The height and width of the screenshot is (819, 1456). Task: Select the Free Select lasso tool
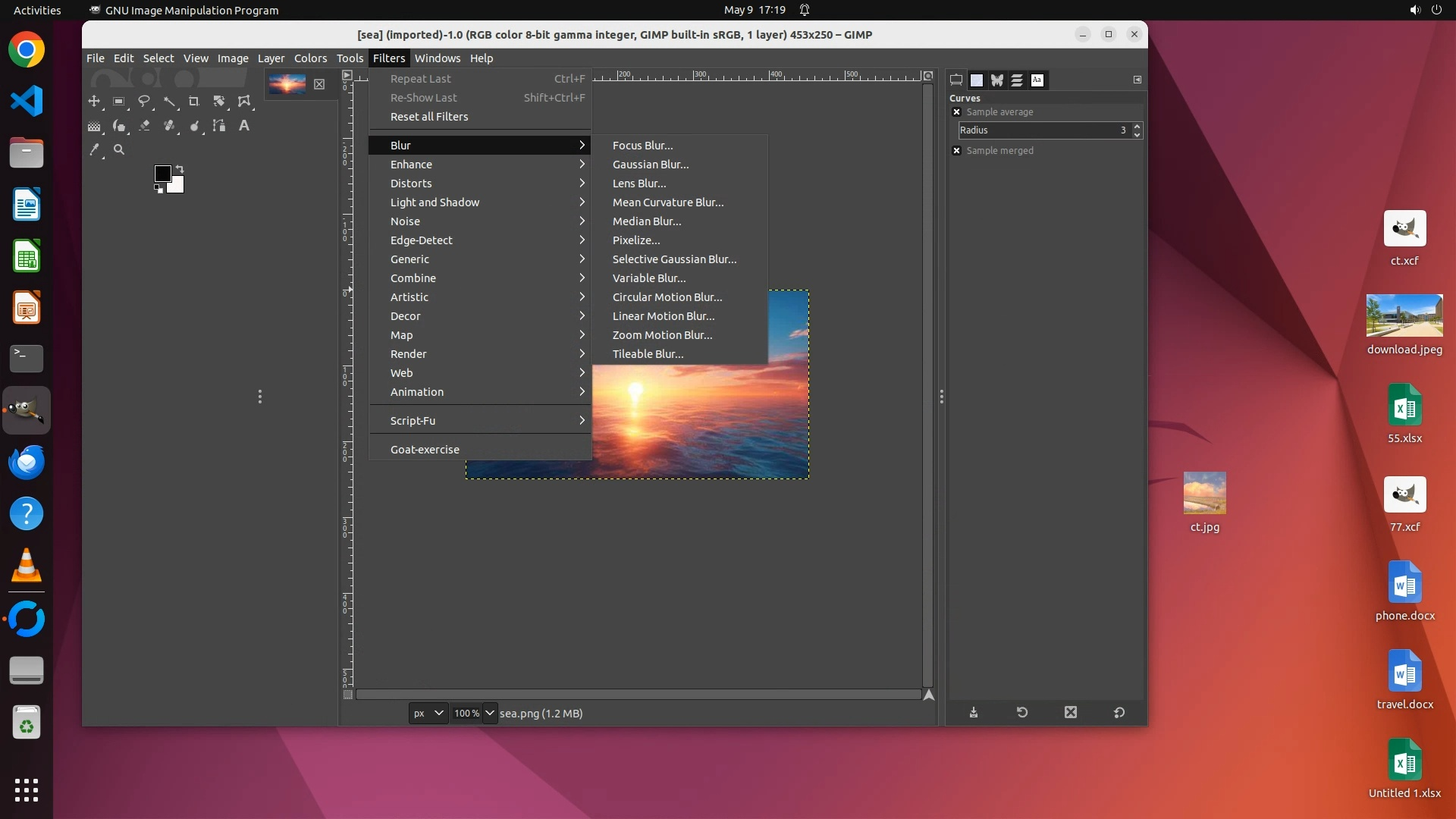click(144, 101)
